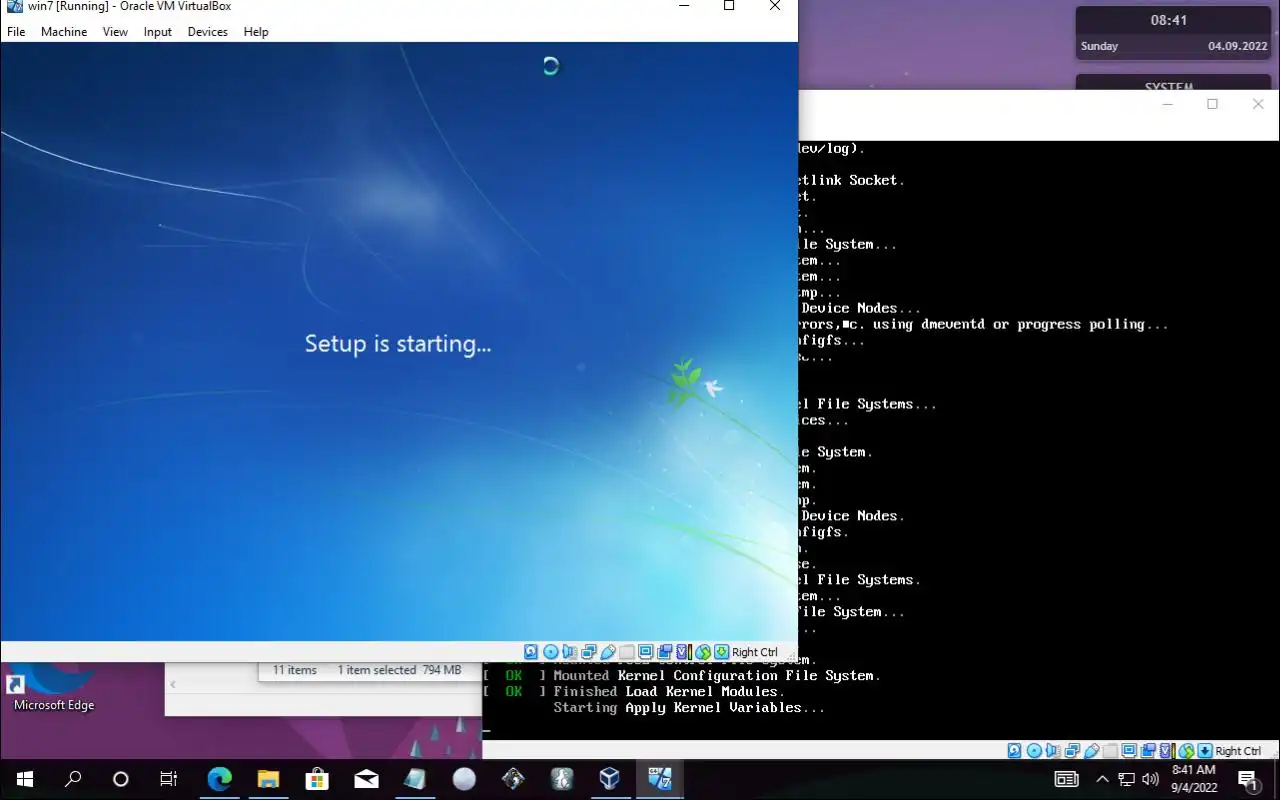
Task: Click scroll left arrow in Explorer window
Action: pos(173,685)
